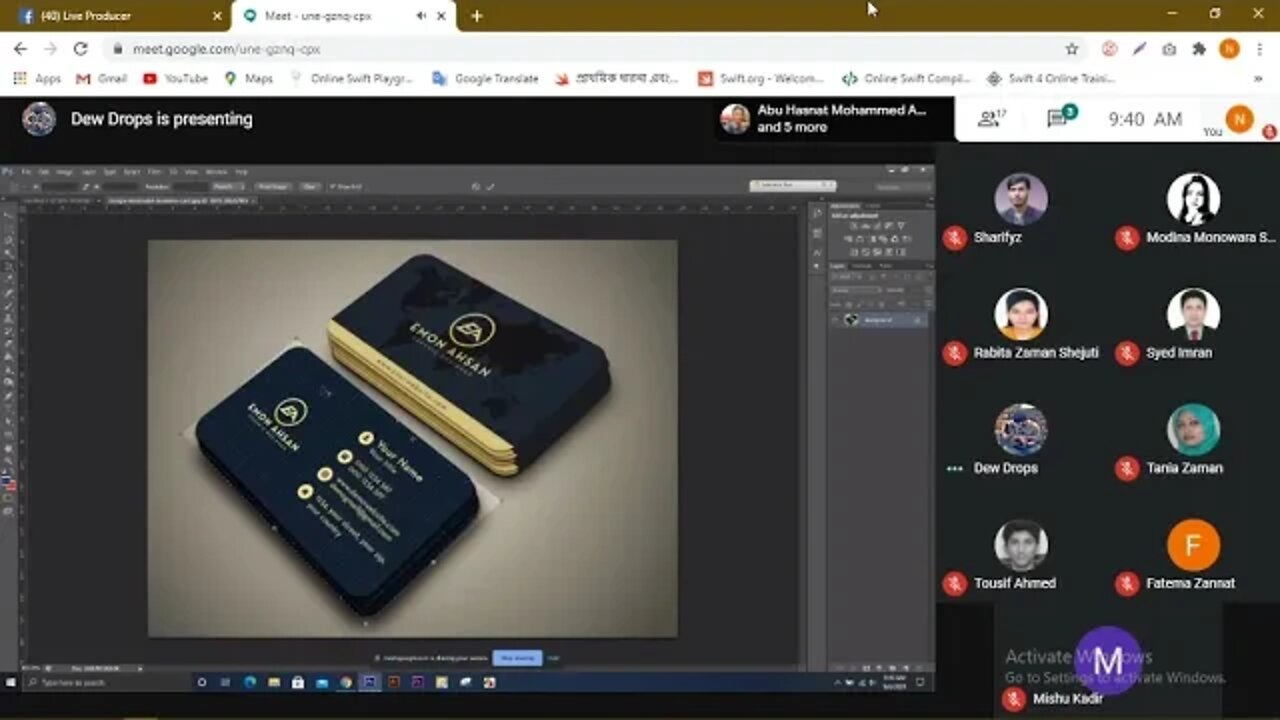
Task: Open the layer filter Kind dropdown
Action: click(x=844, y=276)
